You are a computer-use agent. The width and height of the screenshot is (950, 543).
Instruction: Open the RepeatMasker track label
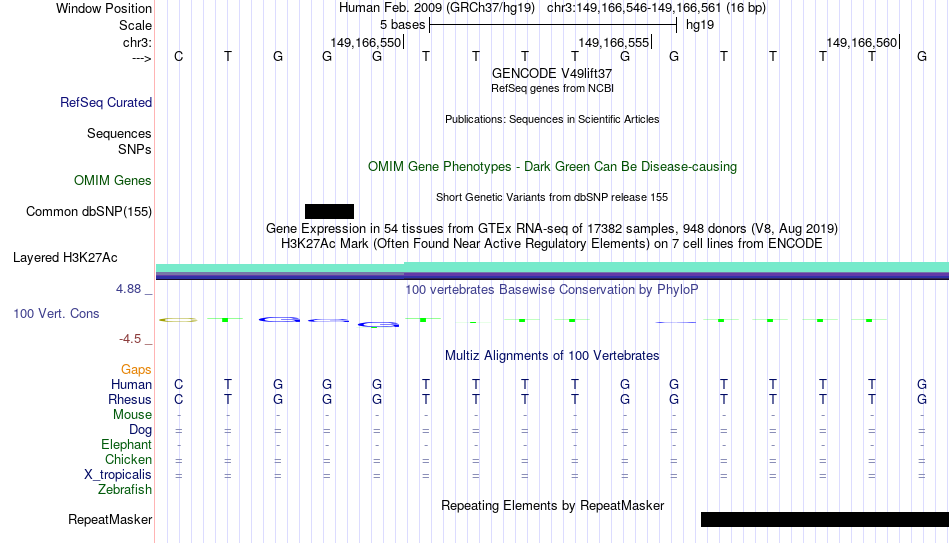tap(110, 519)
